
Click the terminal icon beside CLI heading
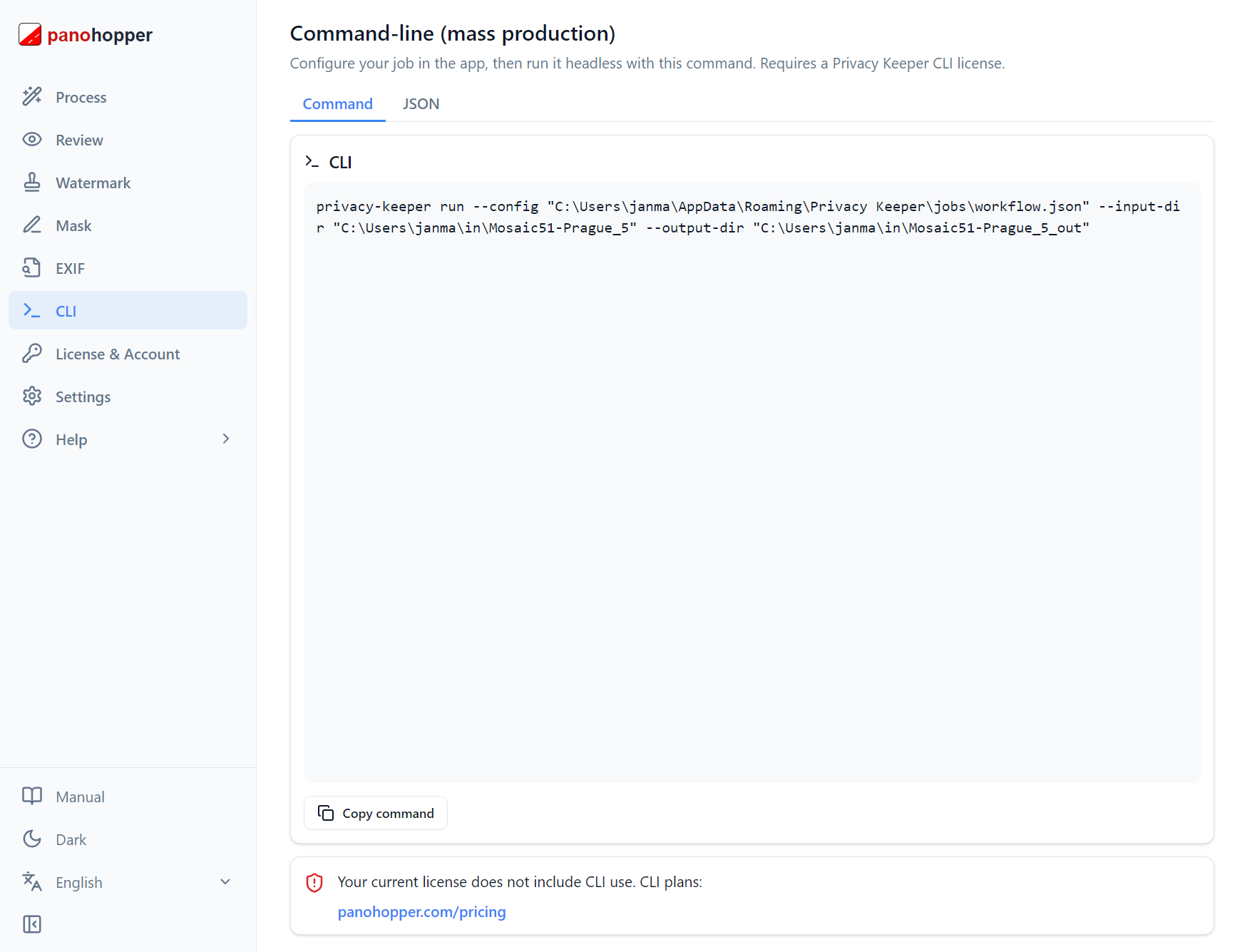pyautogui.click(x=312, y=162)
